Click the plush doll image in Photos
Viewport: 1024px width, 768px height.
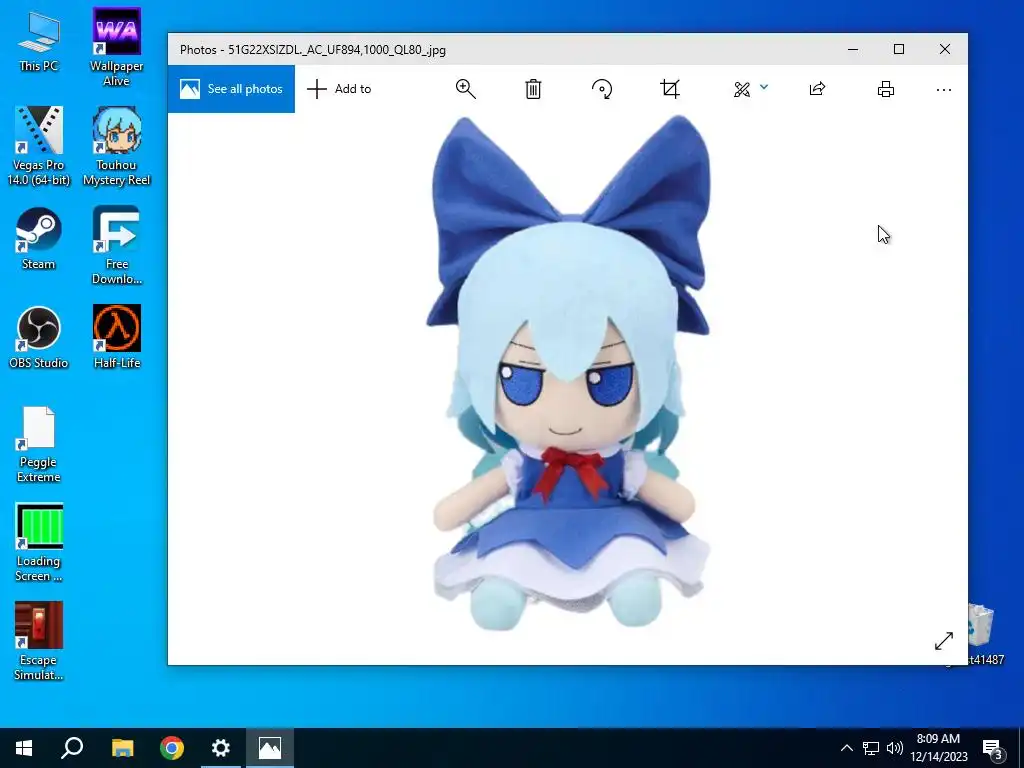568,374
